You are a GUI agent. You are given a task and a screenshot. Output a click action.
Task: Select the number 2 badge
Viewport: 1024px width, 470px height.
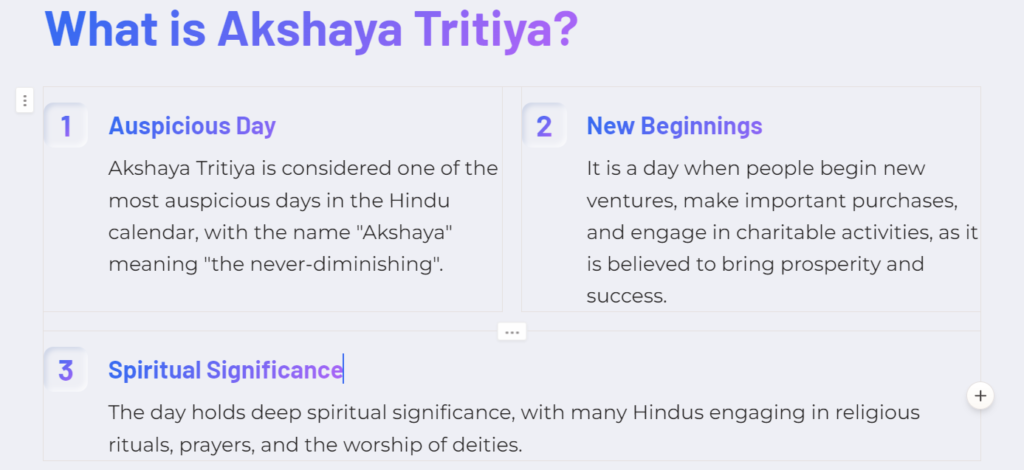(544, 126)
